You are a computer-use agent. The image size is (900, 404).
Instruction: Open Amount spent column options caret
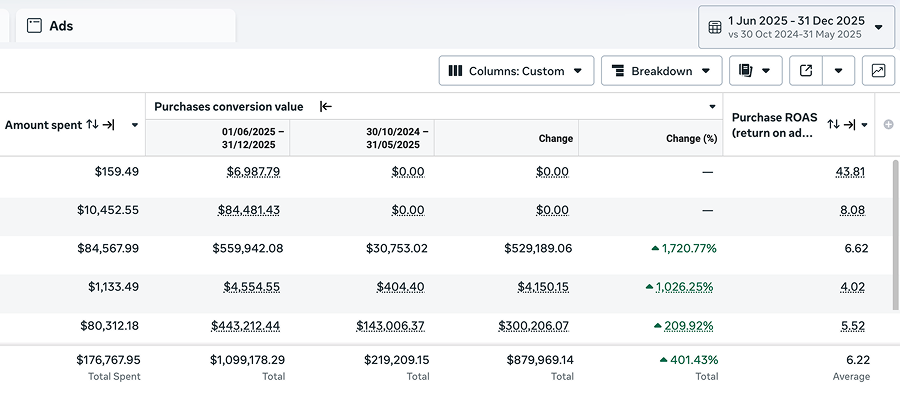click(x=134, y=125)
